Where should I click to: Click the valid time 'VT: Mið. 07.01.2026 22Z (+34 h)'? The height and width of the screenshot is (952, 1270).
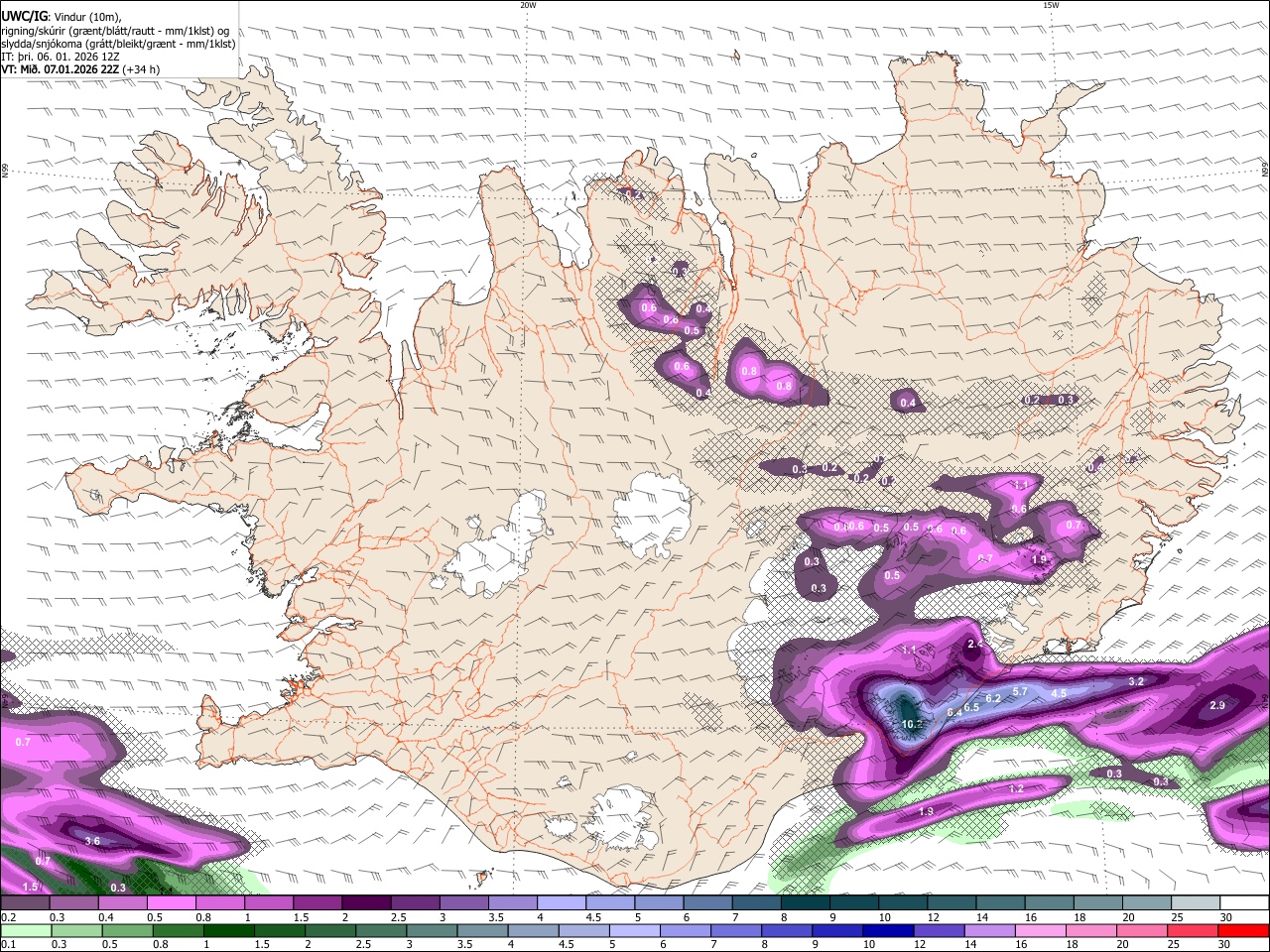(x=80, y=70)
